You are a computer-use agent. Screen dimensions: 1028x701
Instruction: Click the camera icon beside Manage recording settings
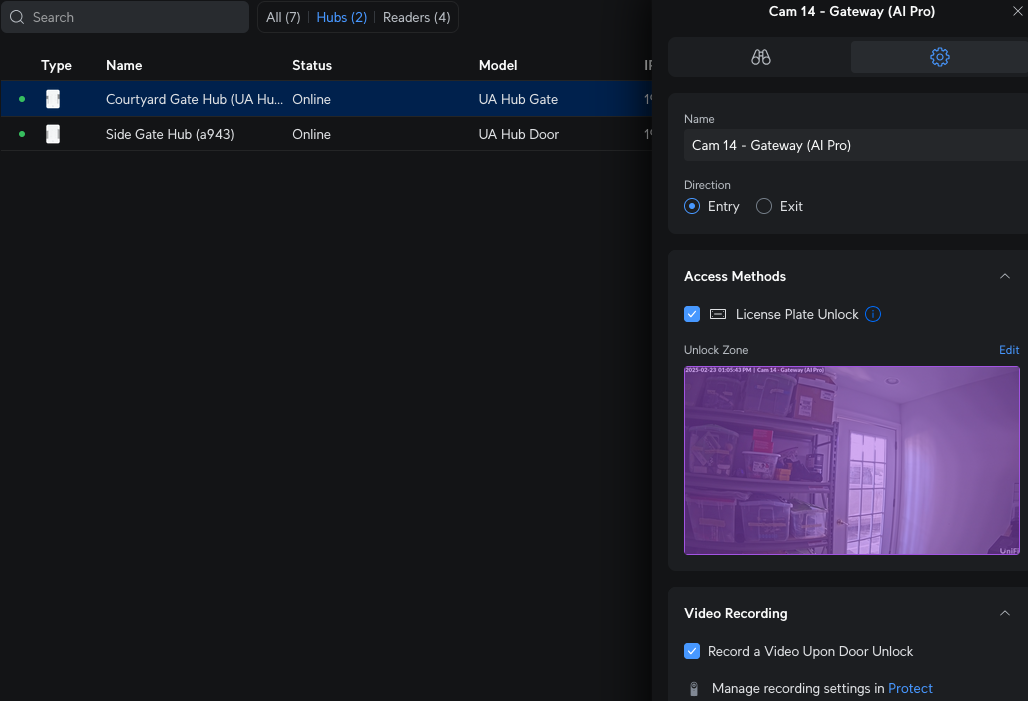693,688
